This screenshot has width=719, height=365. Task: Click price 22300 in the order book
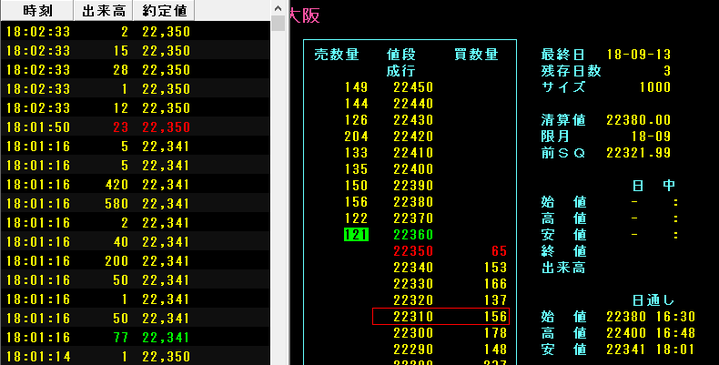413,333
